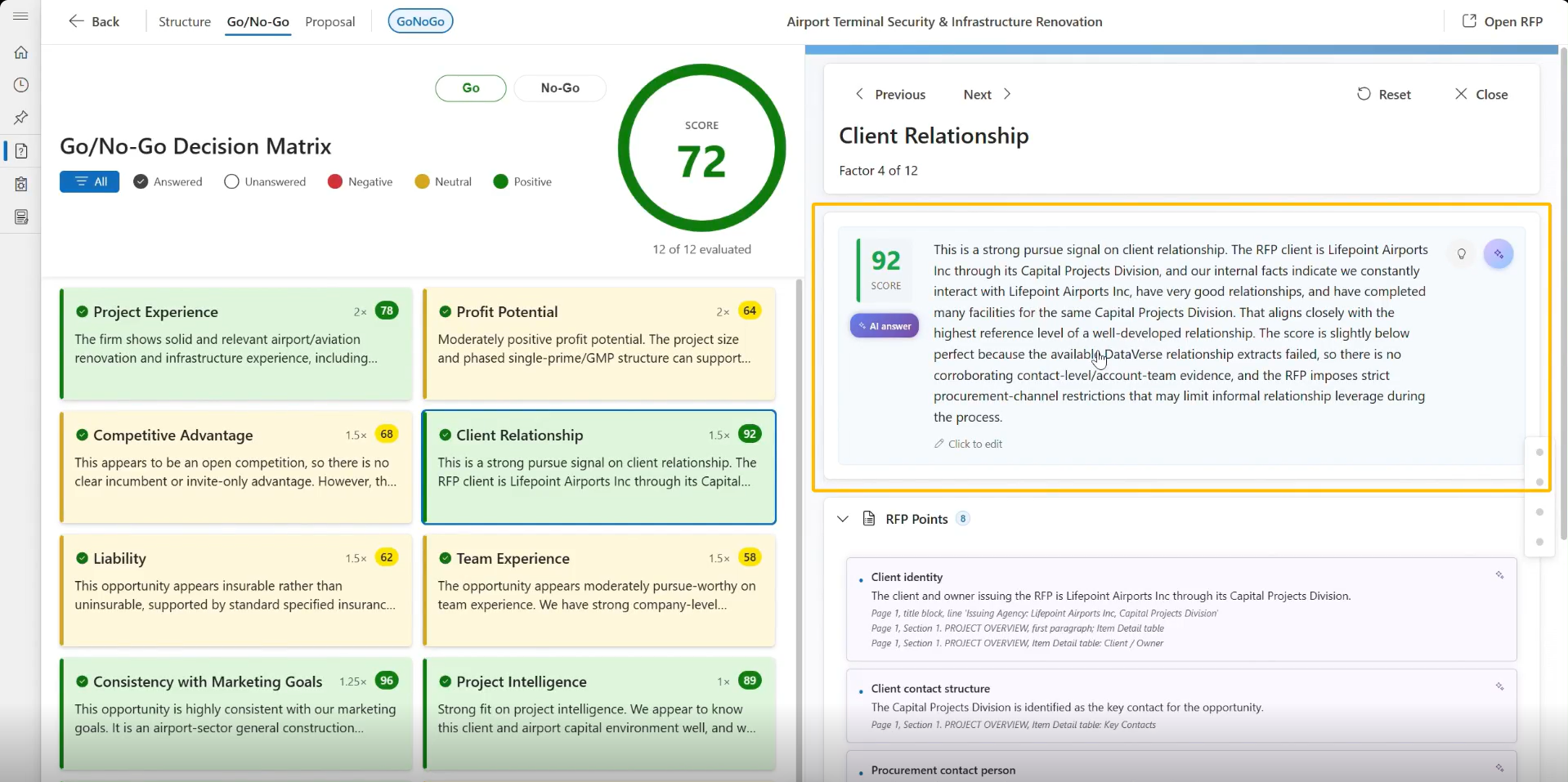Select the Go decision toggle
The image size is (1568, 782).
coord(471,88)
